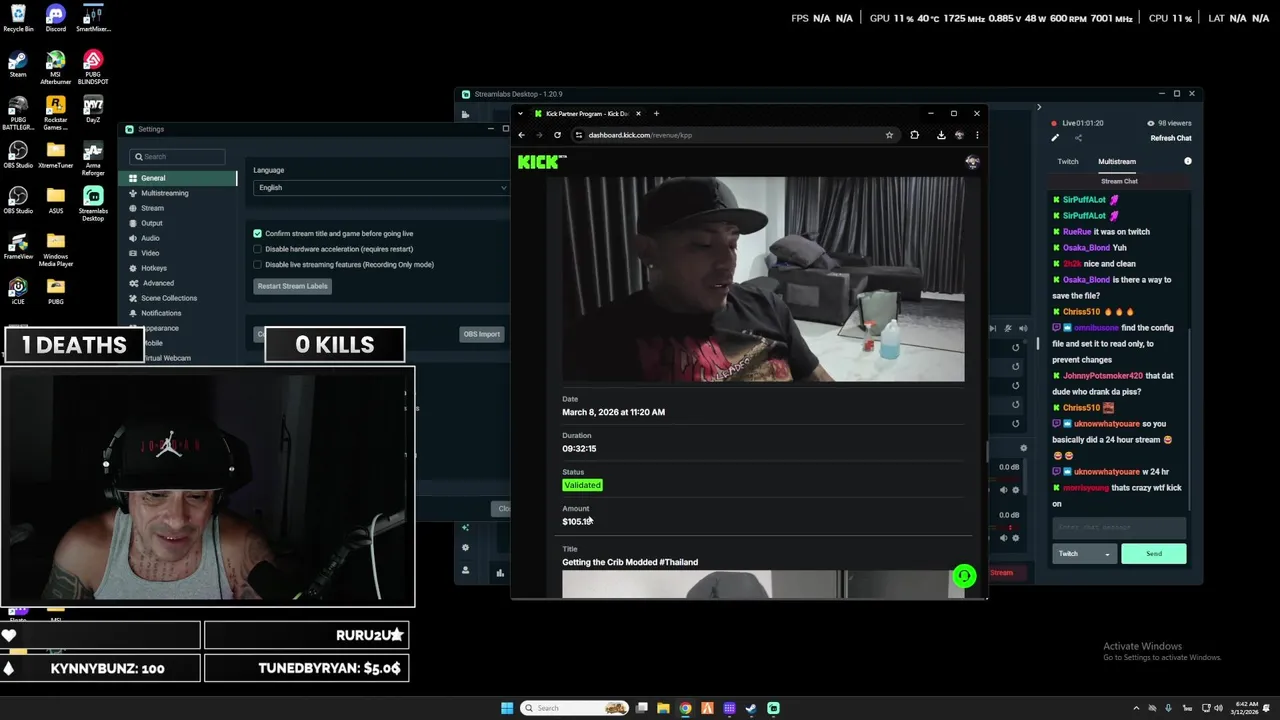Open the Twitch chat platform dropdown
The height and width of the screenshot is (720, 1280).
coord(1085,553)
